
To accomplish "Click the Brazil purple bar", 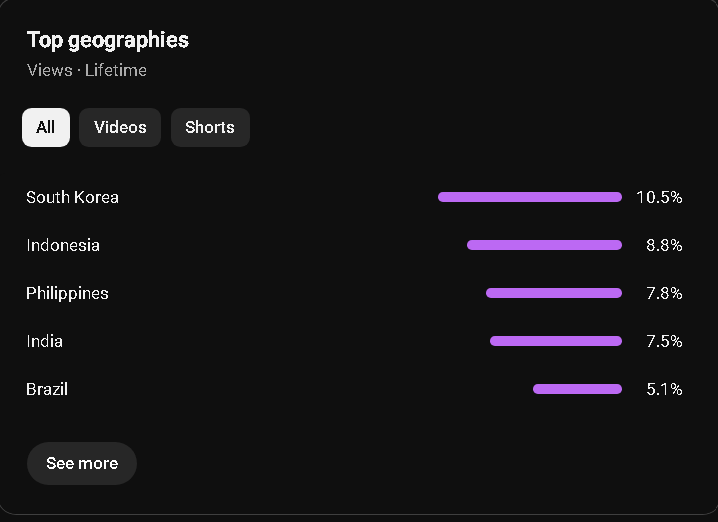I will [577, 389].
